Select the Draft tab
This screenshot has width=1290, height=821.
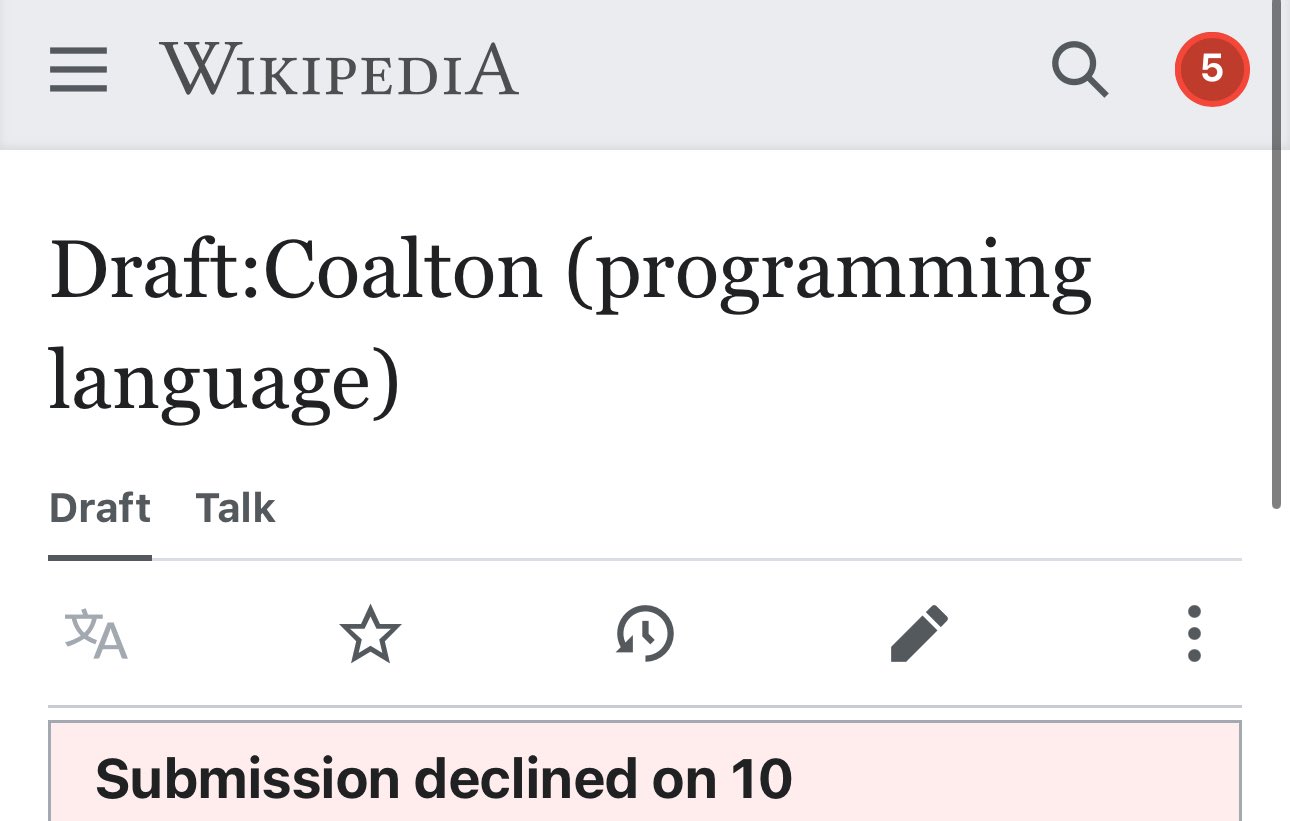coord(100,508)
